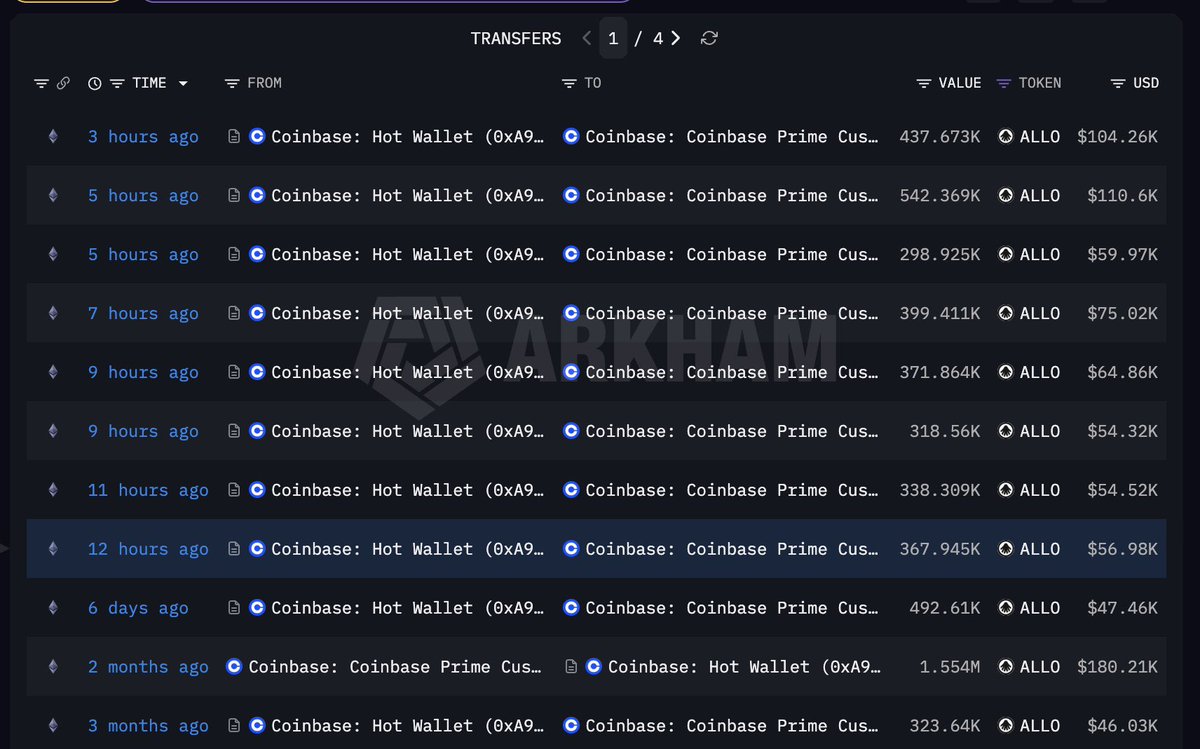The width and height of the screenshot is (1200, 749).
Task: Click Ethereum icon in 12 hours ago row
Action: tap(53, 549)
